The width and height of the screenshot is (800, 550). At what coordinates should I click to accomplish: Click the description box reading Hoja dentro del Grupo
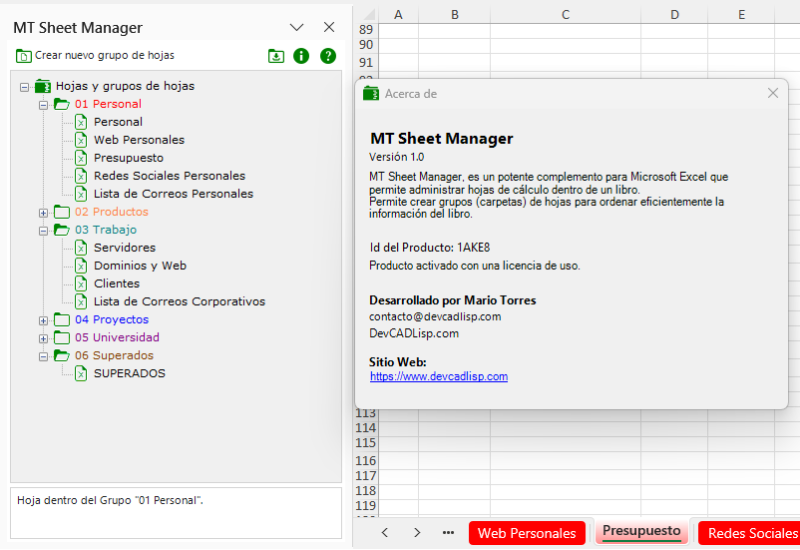point(176,513)
